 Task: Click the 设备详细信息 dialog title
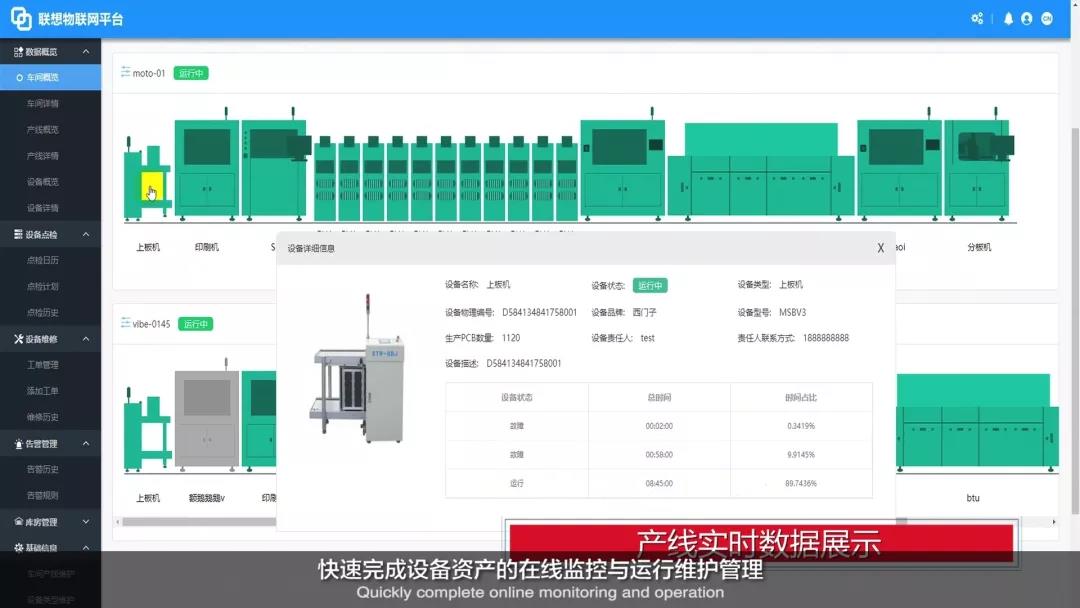pyautogui.click(x=311, y=249)
